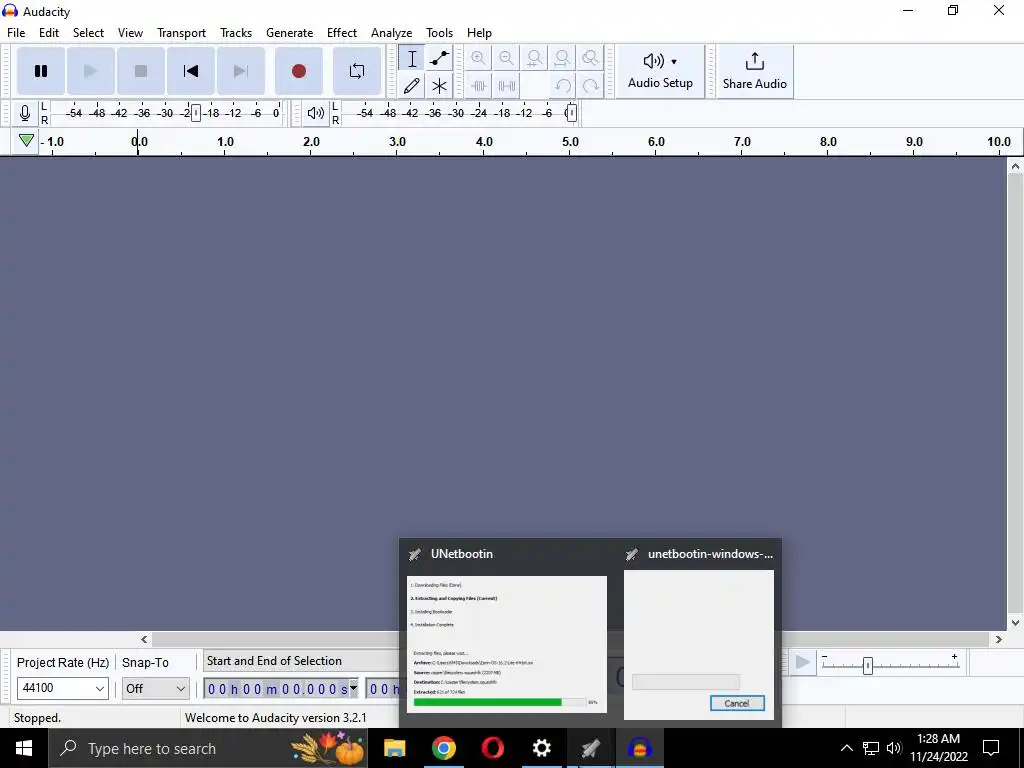1024x768 pixels.
Task: Open the Select menu
Action: pos(88,33)
